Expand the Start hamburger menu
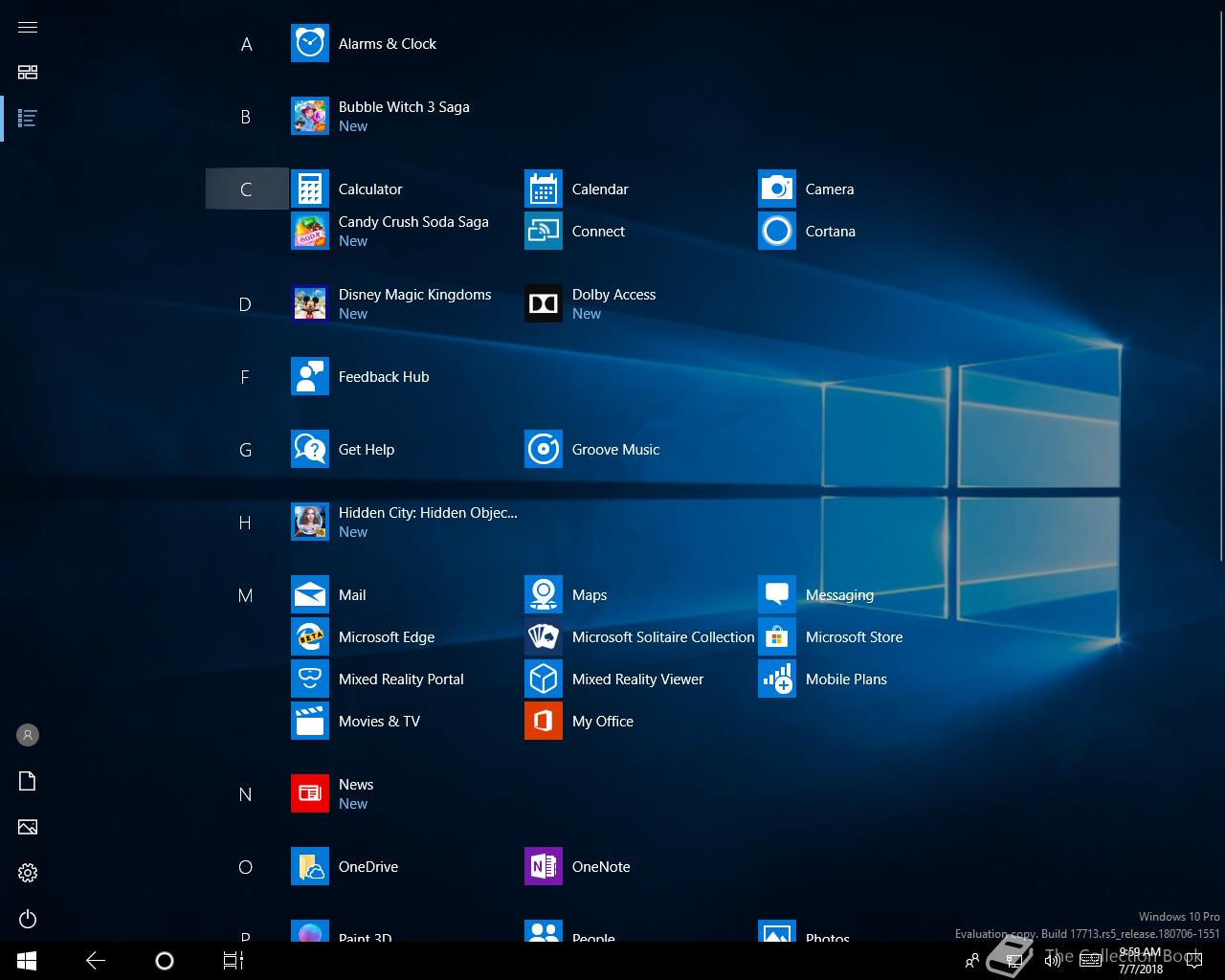Image resolution: width=1225 pixels, height=980 pixels. pyautogui.click(x=28, y=27)
